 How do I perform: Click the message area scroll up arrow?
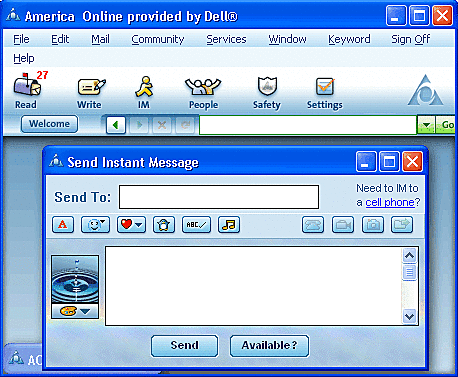[410, 256]
